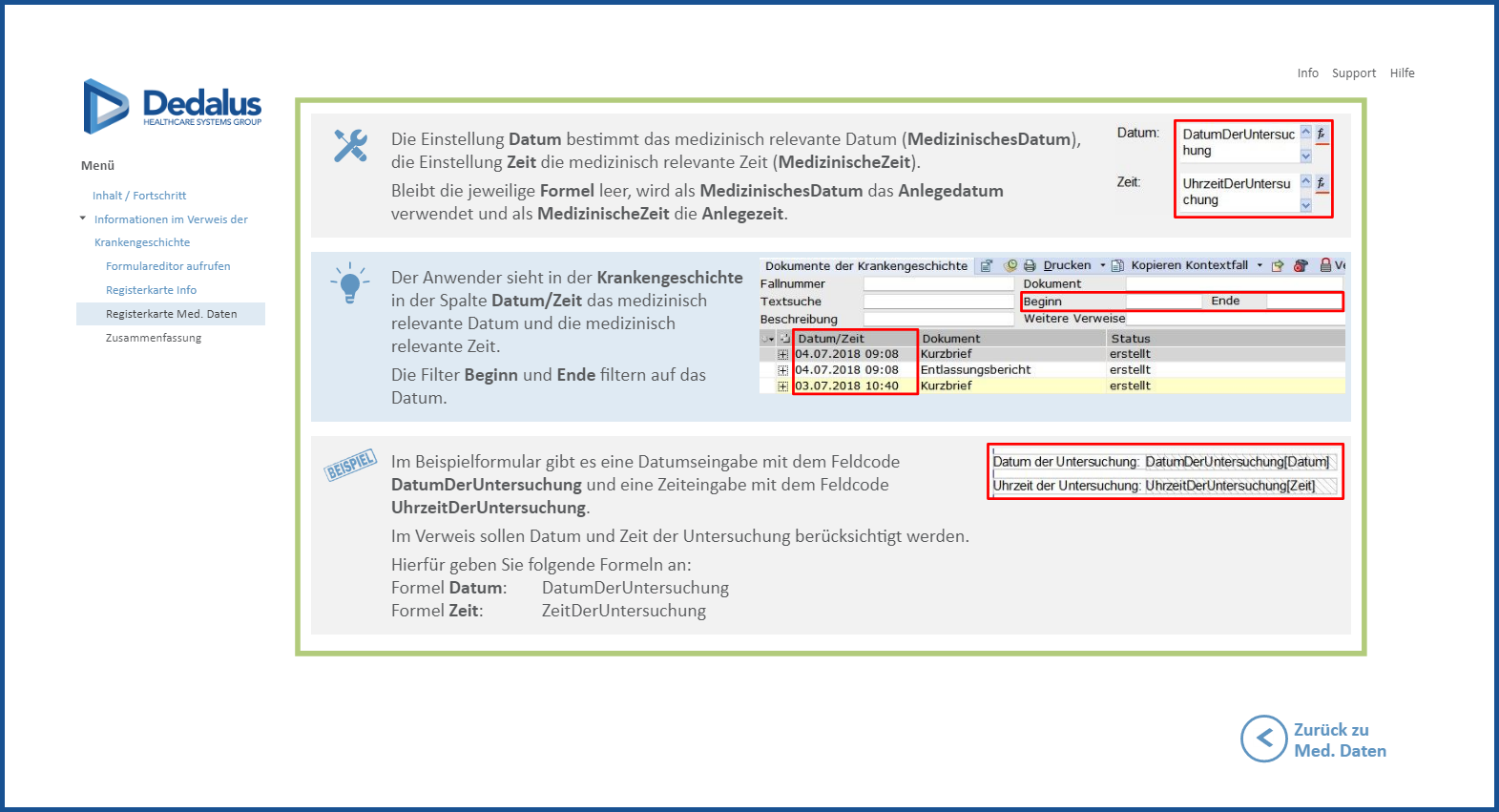The image size is (1499, 812).
Task: Click the copy icon before Kopieren Kontextfall
Action: coord(1117,265)
